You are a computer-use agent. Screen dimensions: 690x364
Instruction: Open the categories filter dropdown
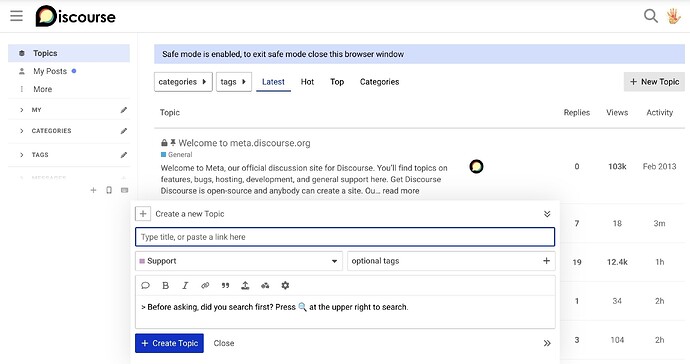click(183, 82)
